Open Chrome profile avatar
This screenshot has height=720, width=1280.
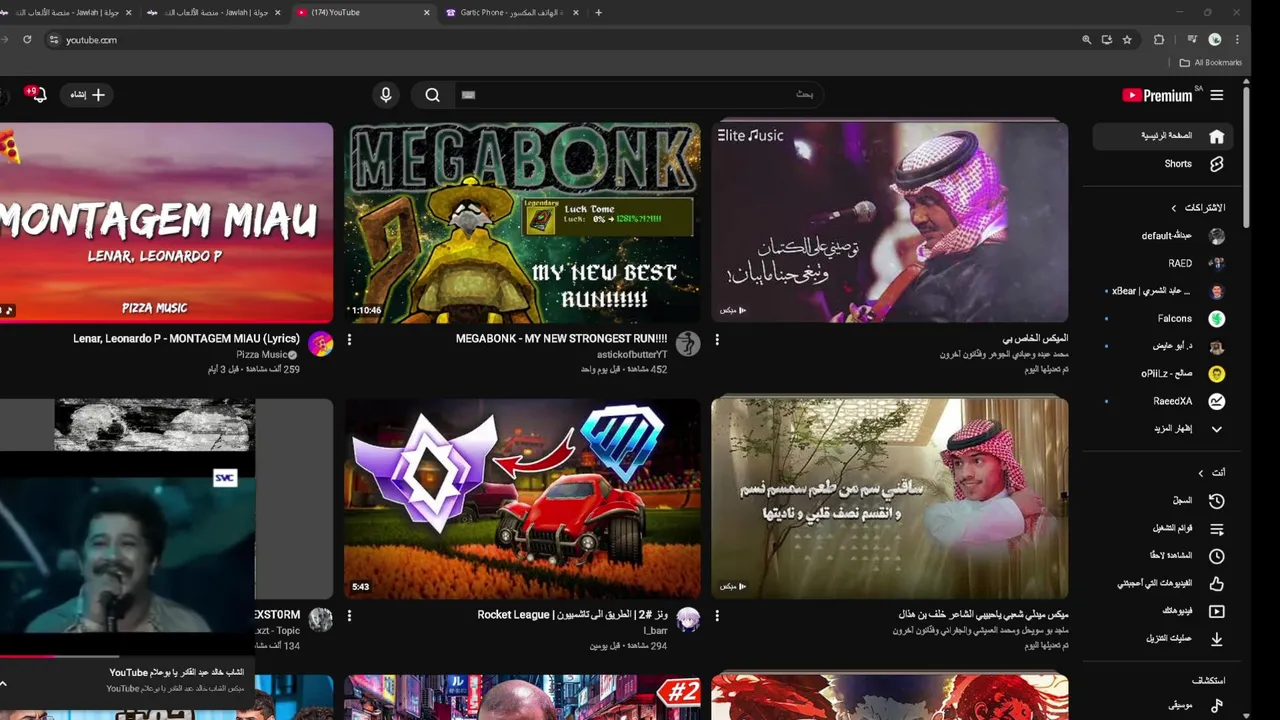click(x=1215, y=40)
